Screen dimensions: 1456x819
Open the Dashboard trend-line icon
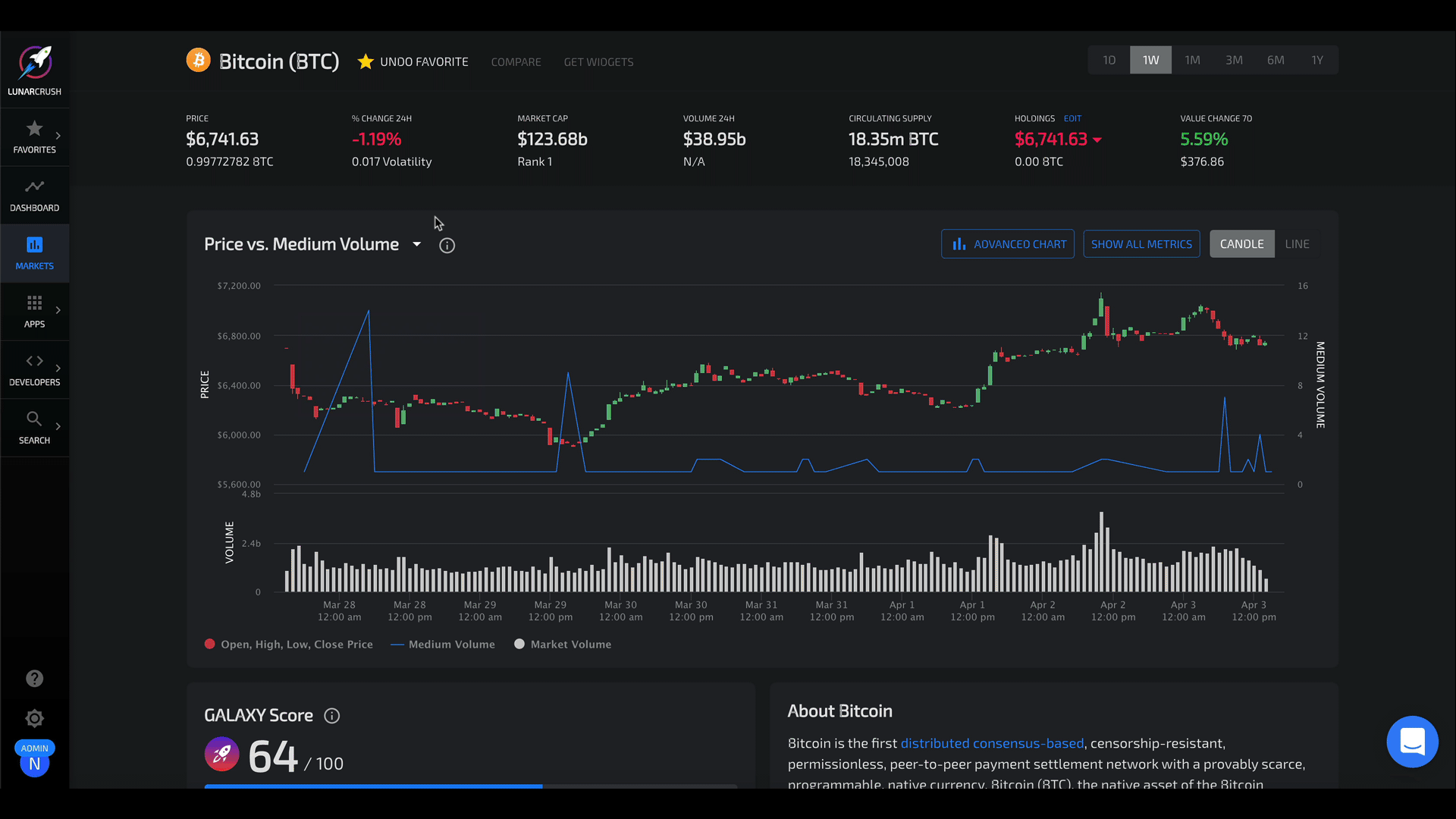34,187
